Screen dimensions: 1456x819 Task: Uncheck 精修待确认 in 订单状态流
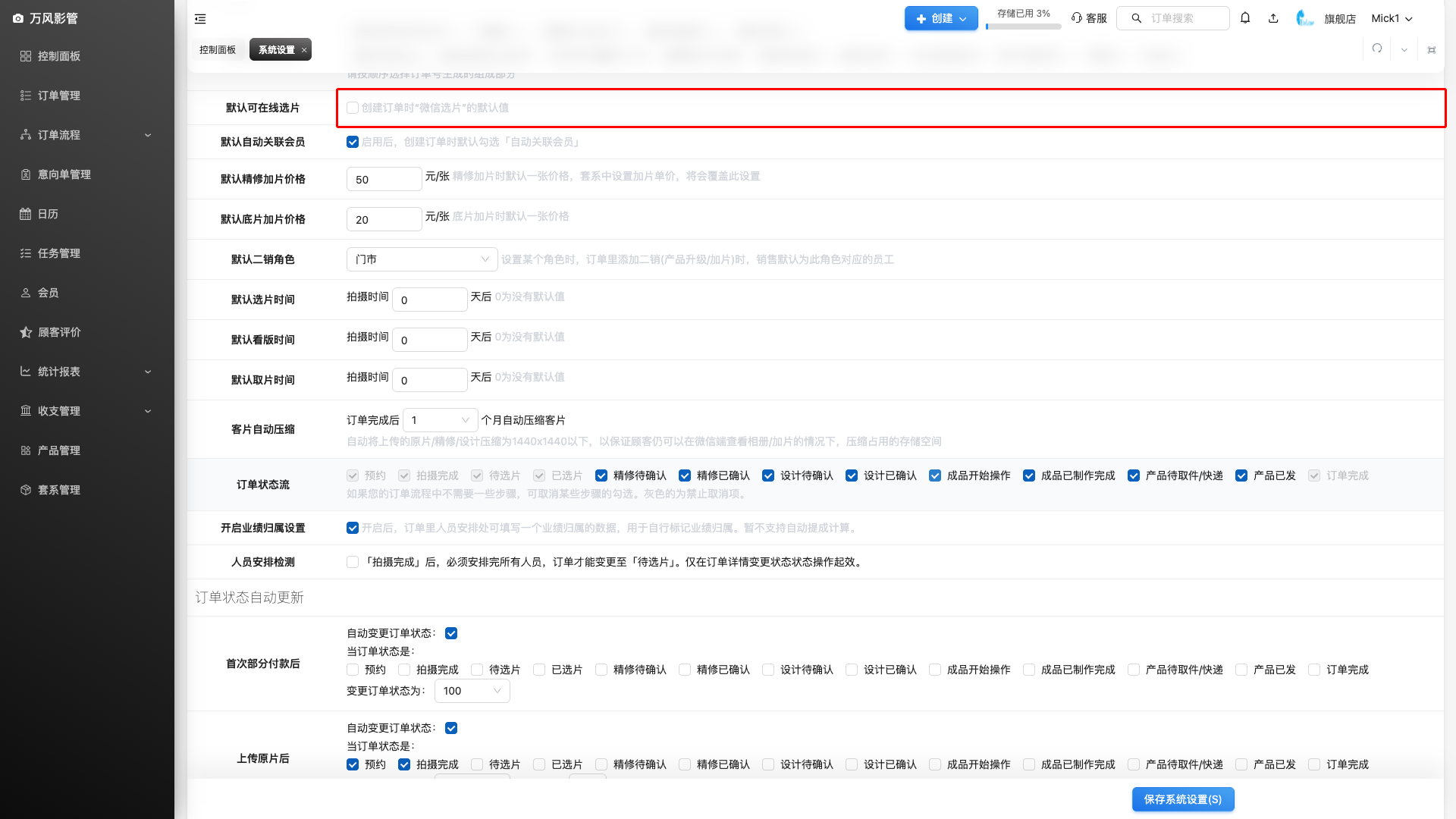point(601,475)
